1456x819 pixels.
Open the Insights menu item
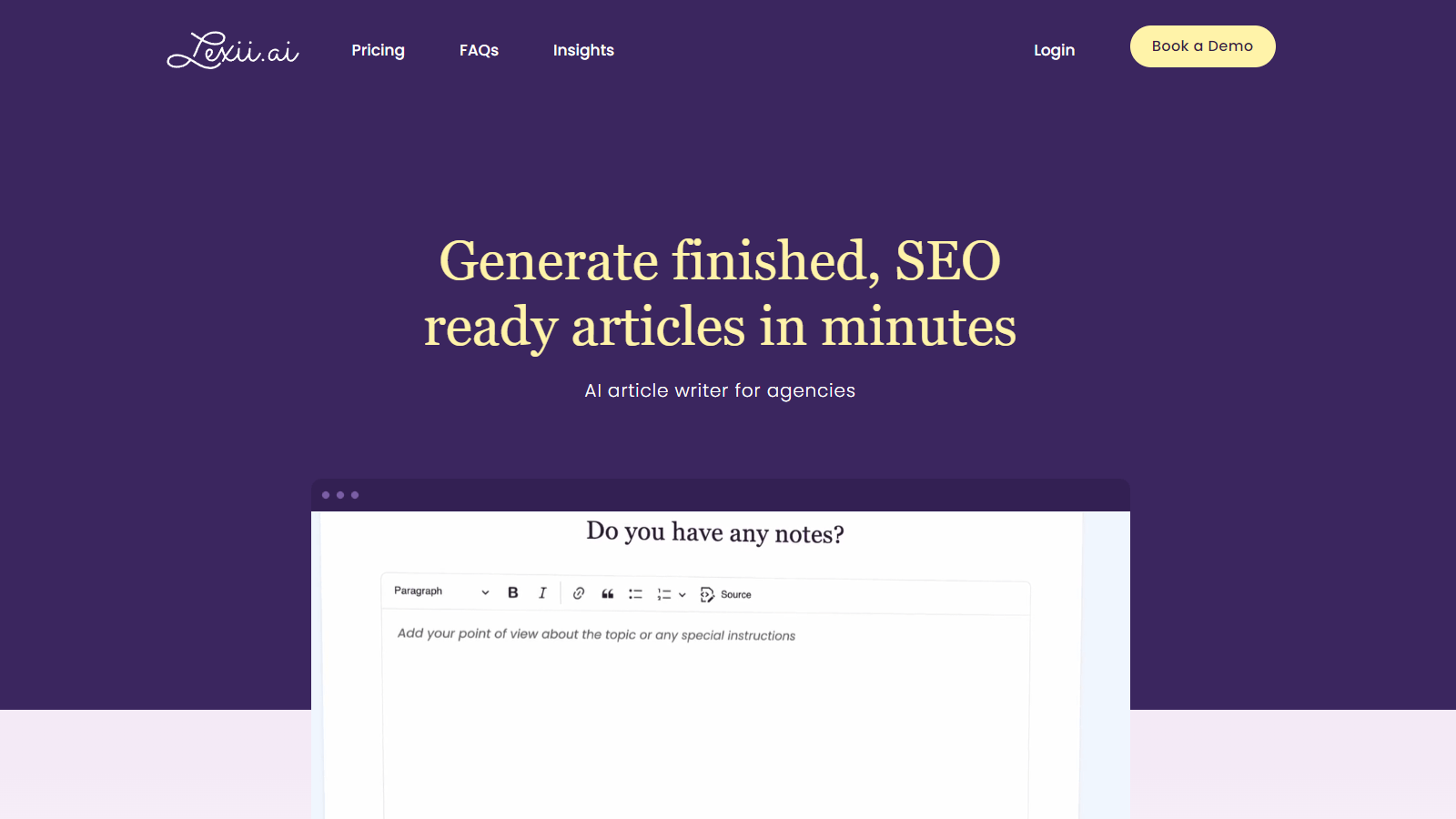(583, 50)
